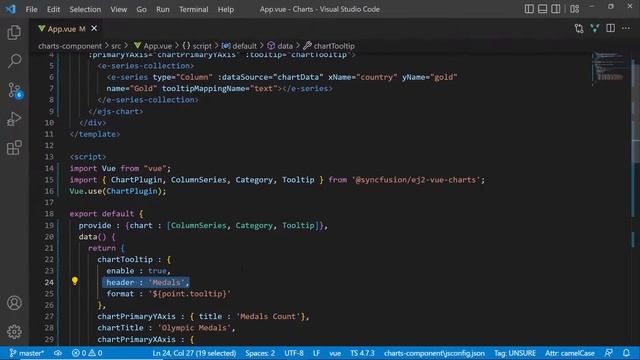The width and height of the screenshot is (640, 360).
Task: Click master branch in status bar
Action: 27,353
